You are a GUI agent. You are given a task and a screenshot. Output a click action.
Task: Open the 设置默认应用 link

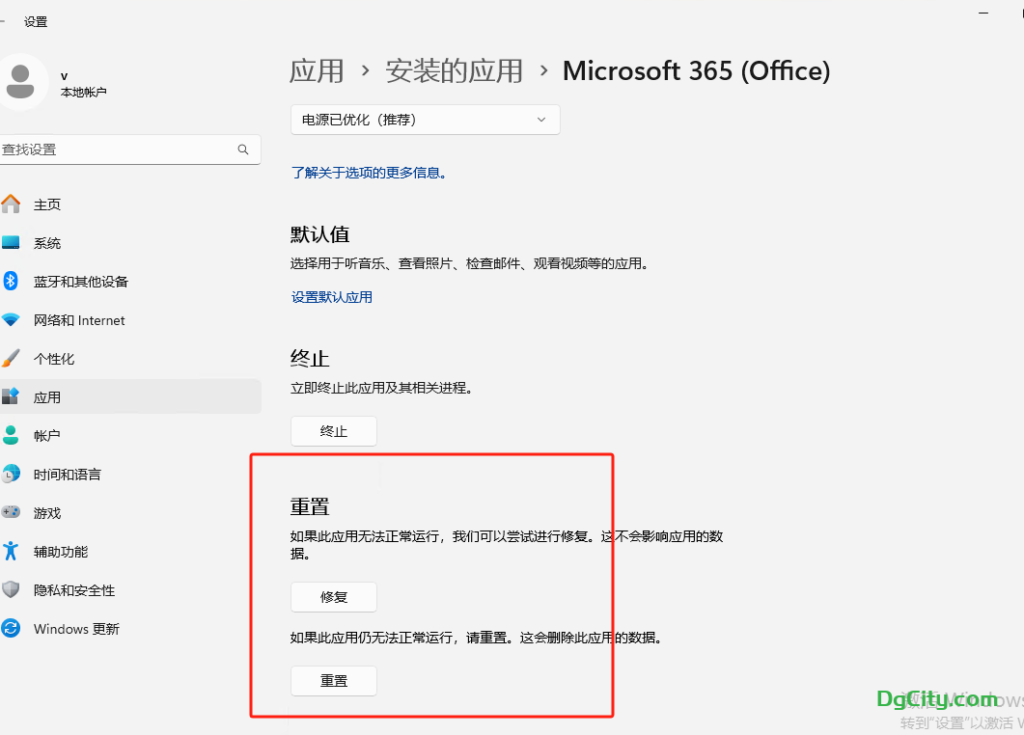pos(331,297)
